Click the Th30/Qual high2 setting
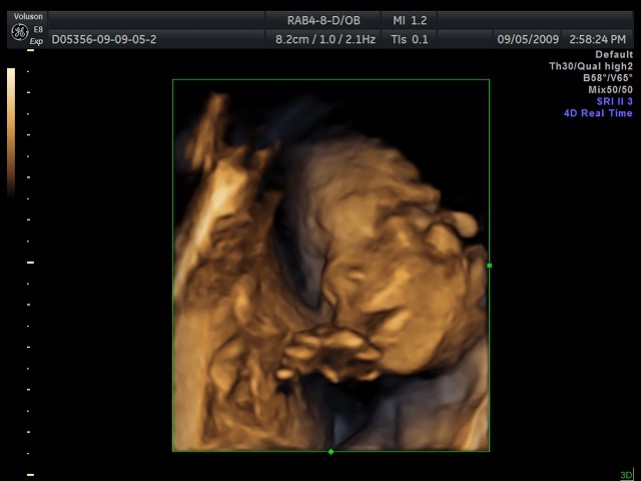Viewport: 641px width, 481px height. pyautogui.click(x=591, y=66)
